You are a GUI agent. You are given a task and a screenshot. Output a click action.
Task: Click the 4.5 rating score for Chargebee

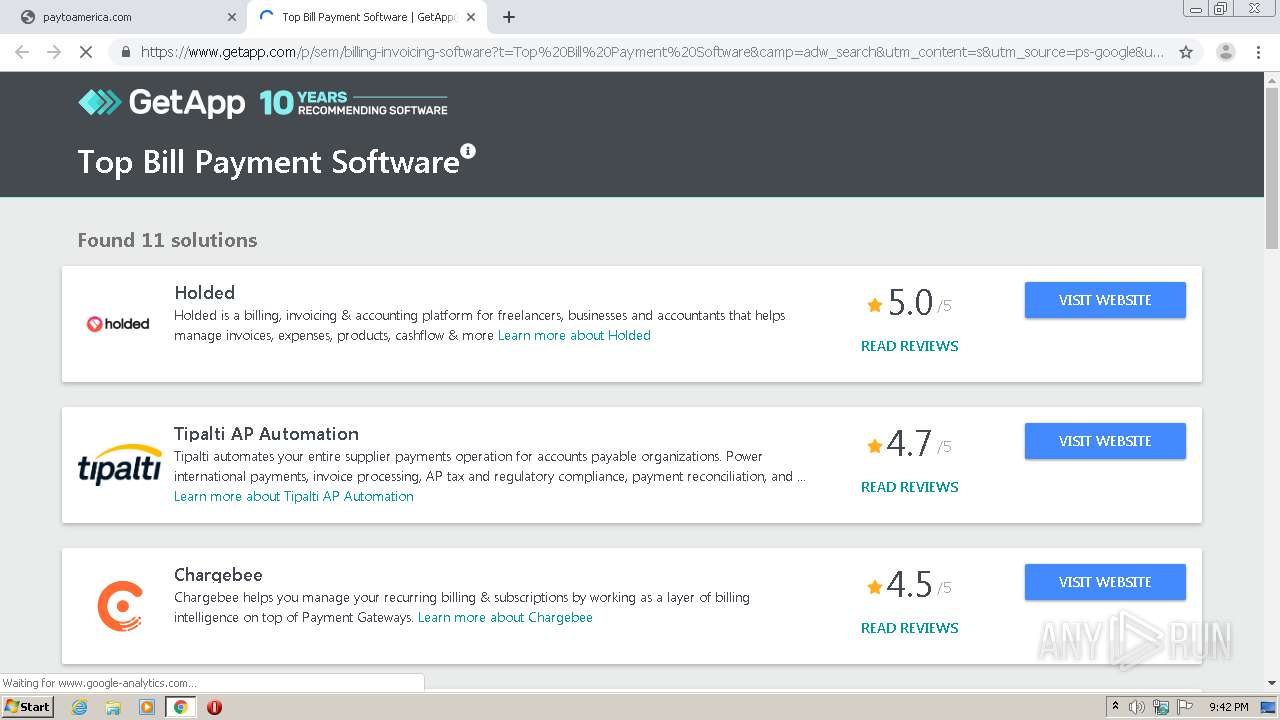909,585
